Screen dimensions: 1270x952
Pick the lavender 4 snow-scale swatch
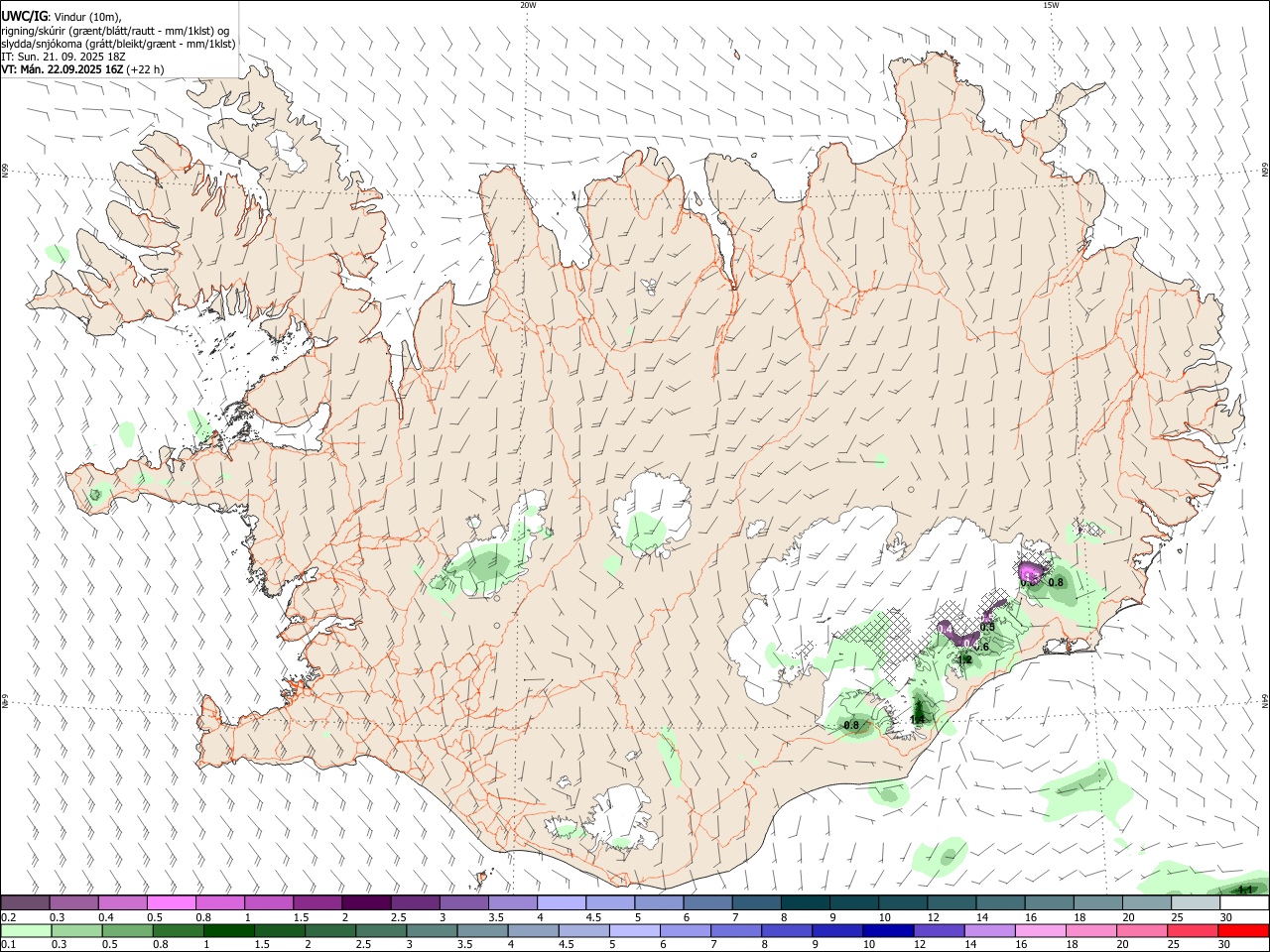click(x=562, y=903)
